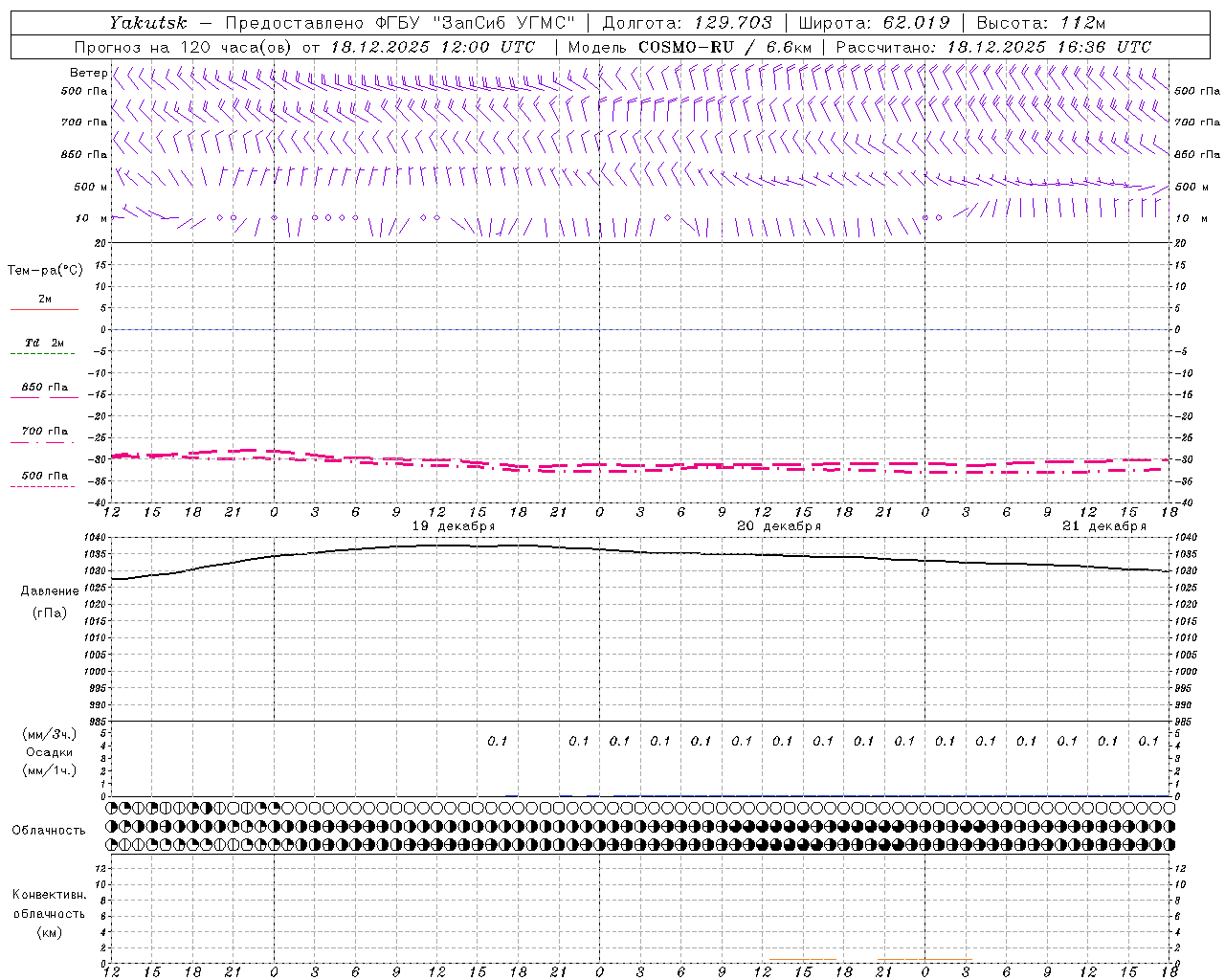The width and height of the screenshot is (1225, 980).
Task: Click the '(мм/3ч.)' precipitation unit label
Action: click(x=50, y=734)
